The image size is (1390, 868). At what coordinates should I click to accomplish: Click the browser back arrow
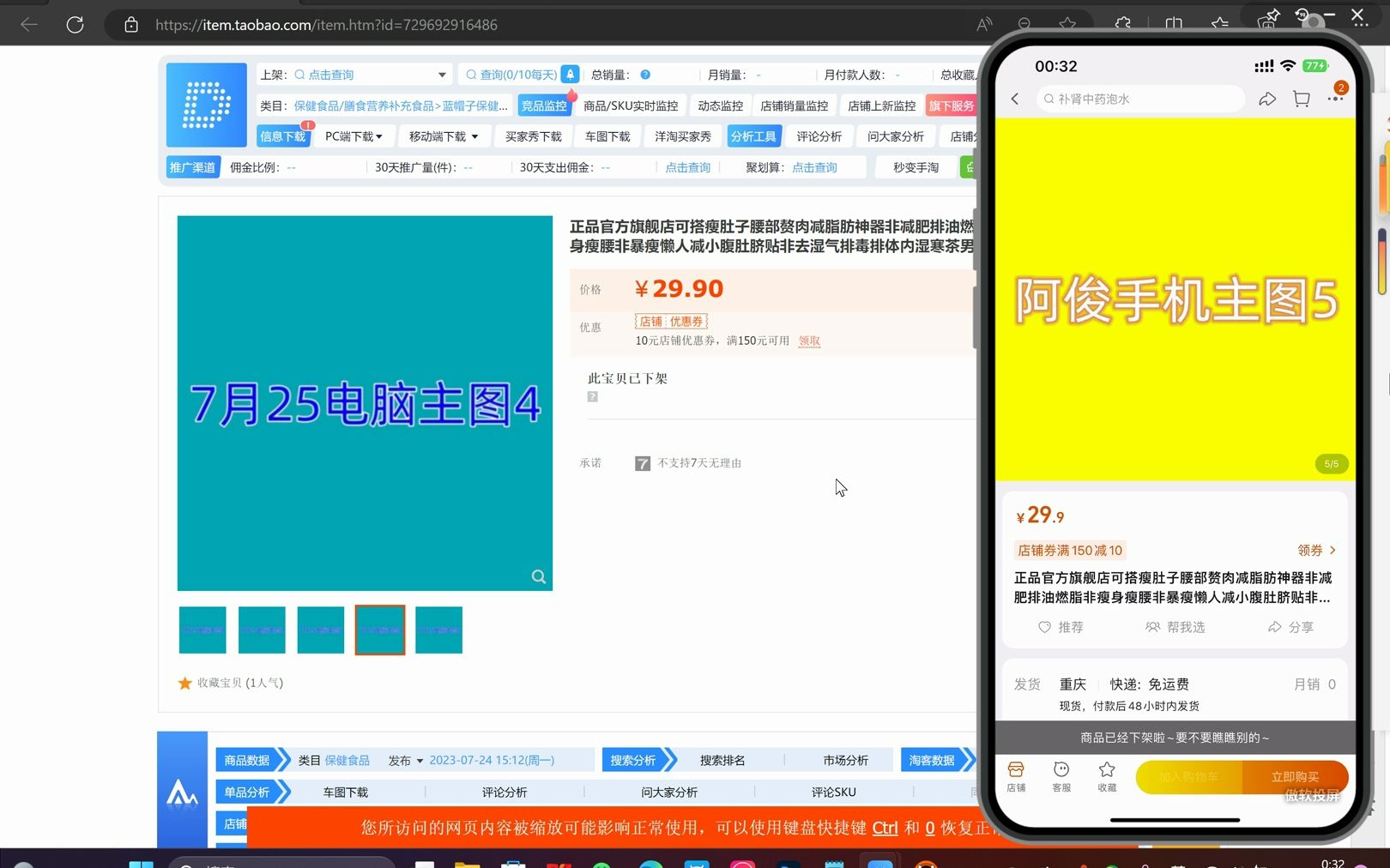(x=29, y=25)
